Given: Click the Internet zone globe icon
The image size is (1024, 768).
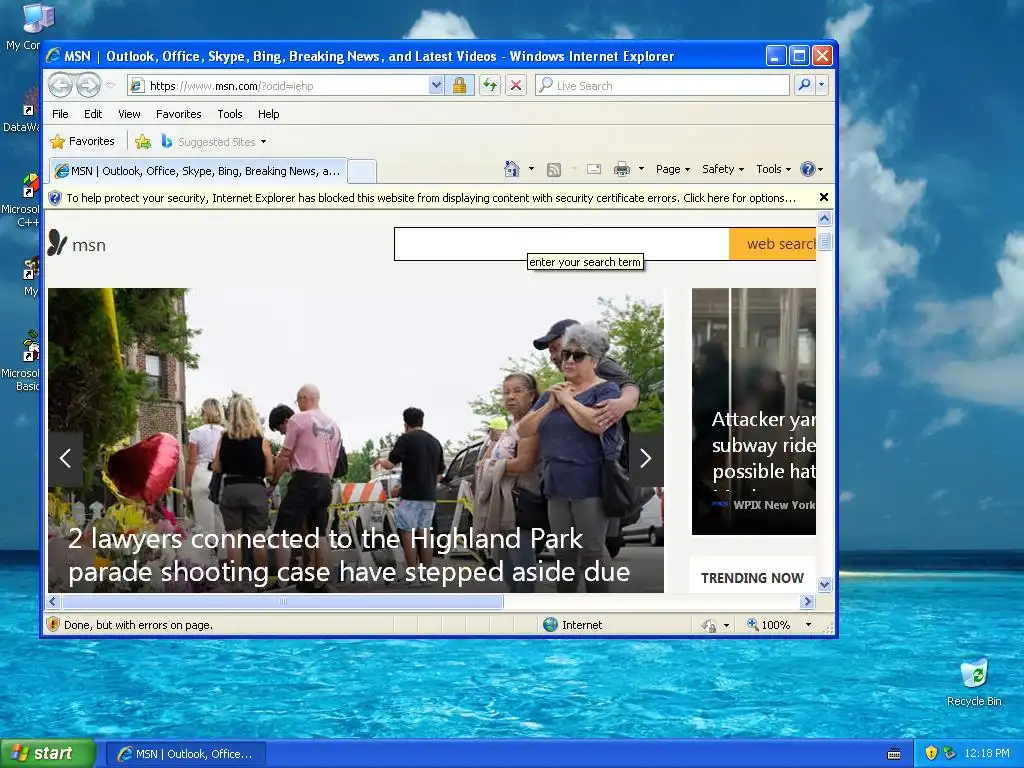Looking at the screenshot, I should click(x=551, y=624).
